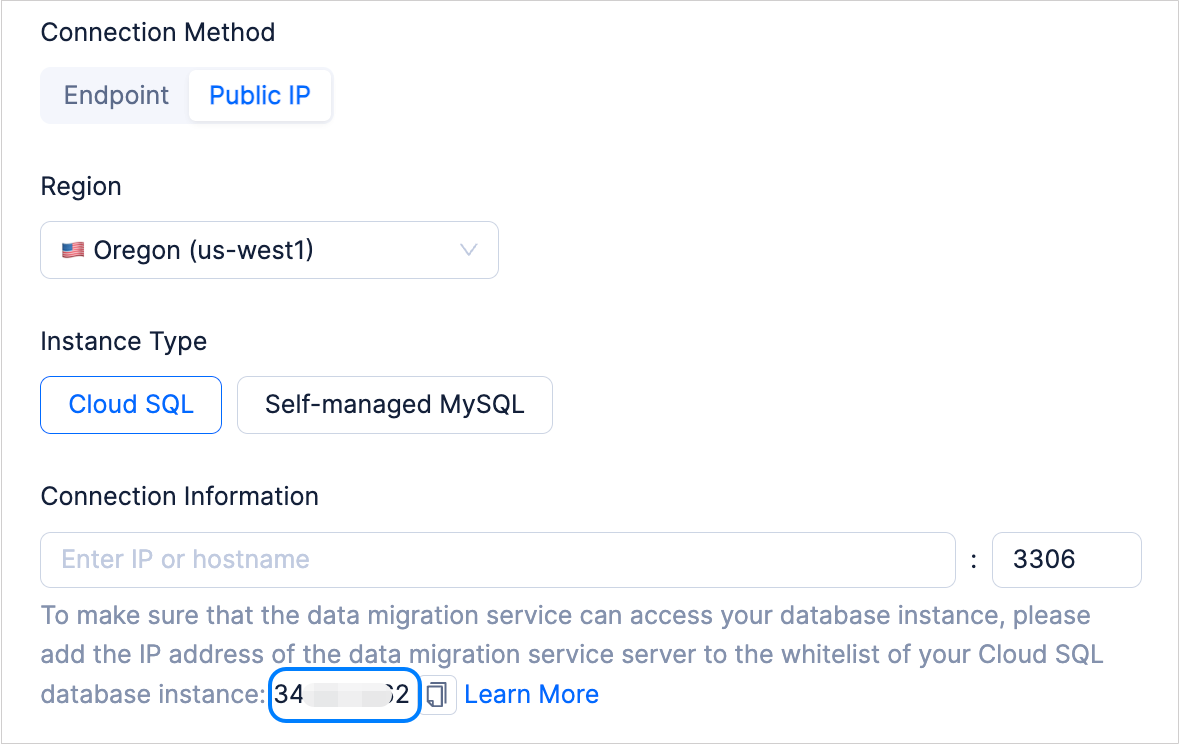1180x744 pixels.
Task: Click the "database instance:" text label
Action: tap(154, 695)
